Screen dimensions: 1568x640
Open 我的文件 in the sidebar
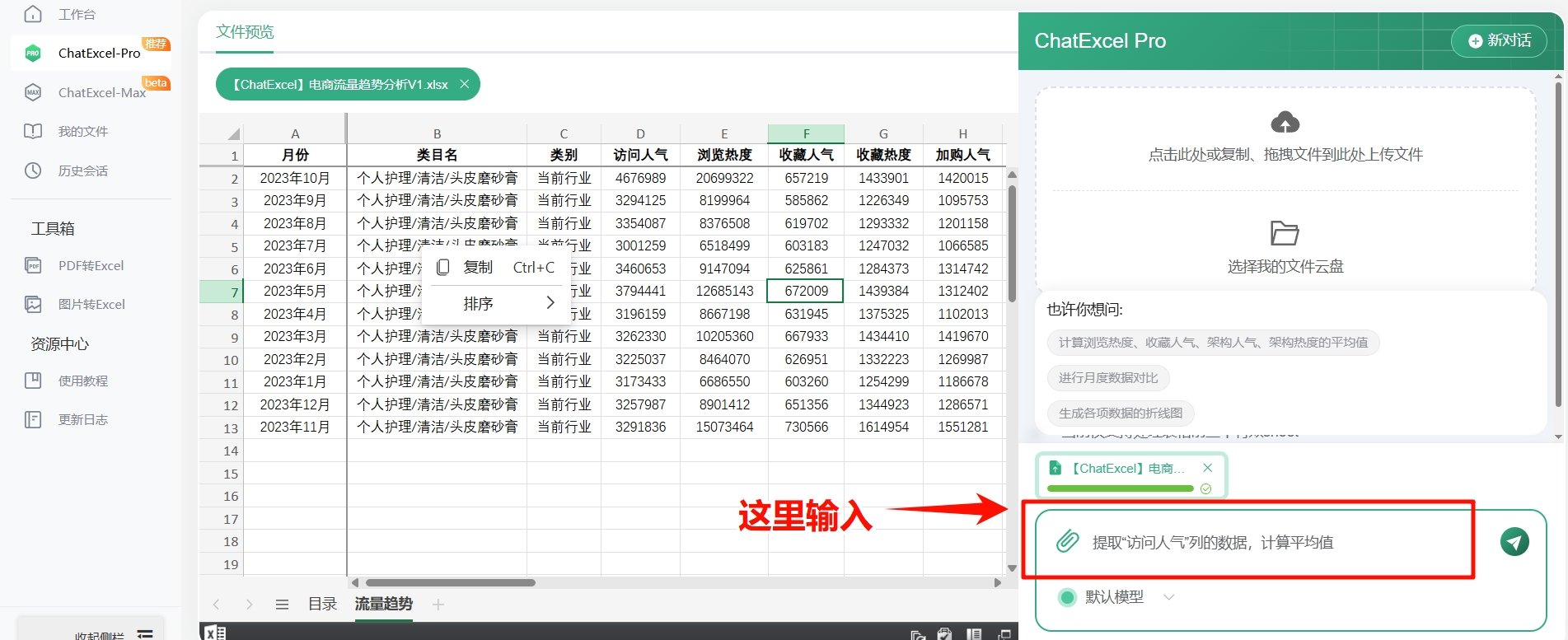(82, 132)
